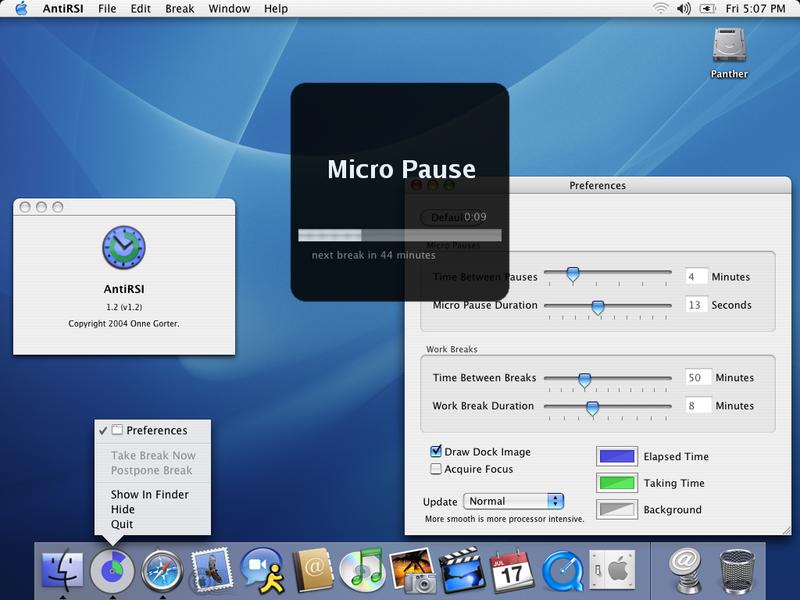Click the volume icon in menu bar
The height and width of the screenshot is (600, 800).
tap(683, 9)
